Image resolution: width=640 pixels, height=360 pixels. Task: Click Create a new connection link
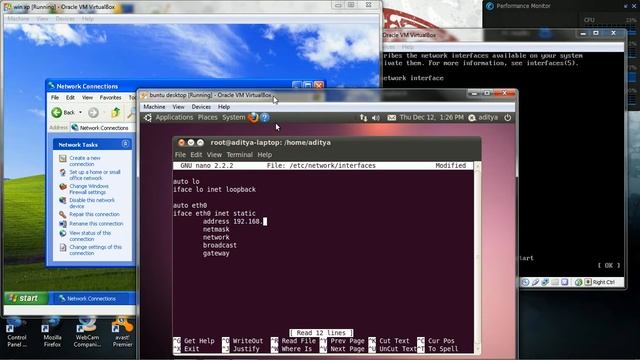pos(85,161)
